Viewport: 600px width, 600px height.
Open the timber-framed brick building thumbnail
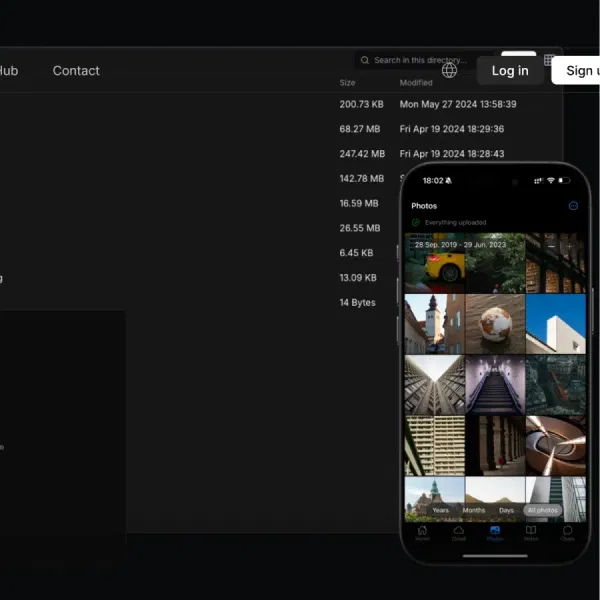556,263
